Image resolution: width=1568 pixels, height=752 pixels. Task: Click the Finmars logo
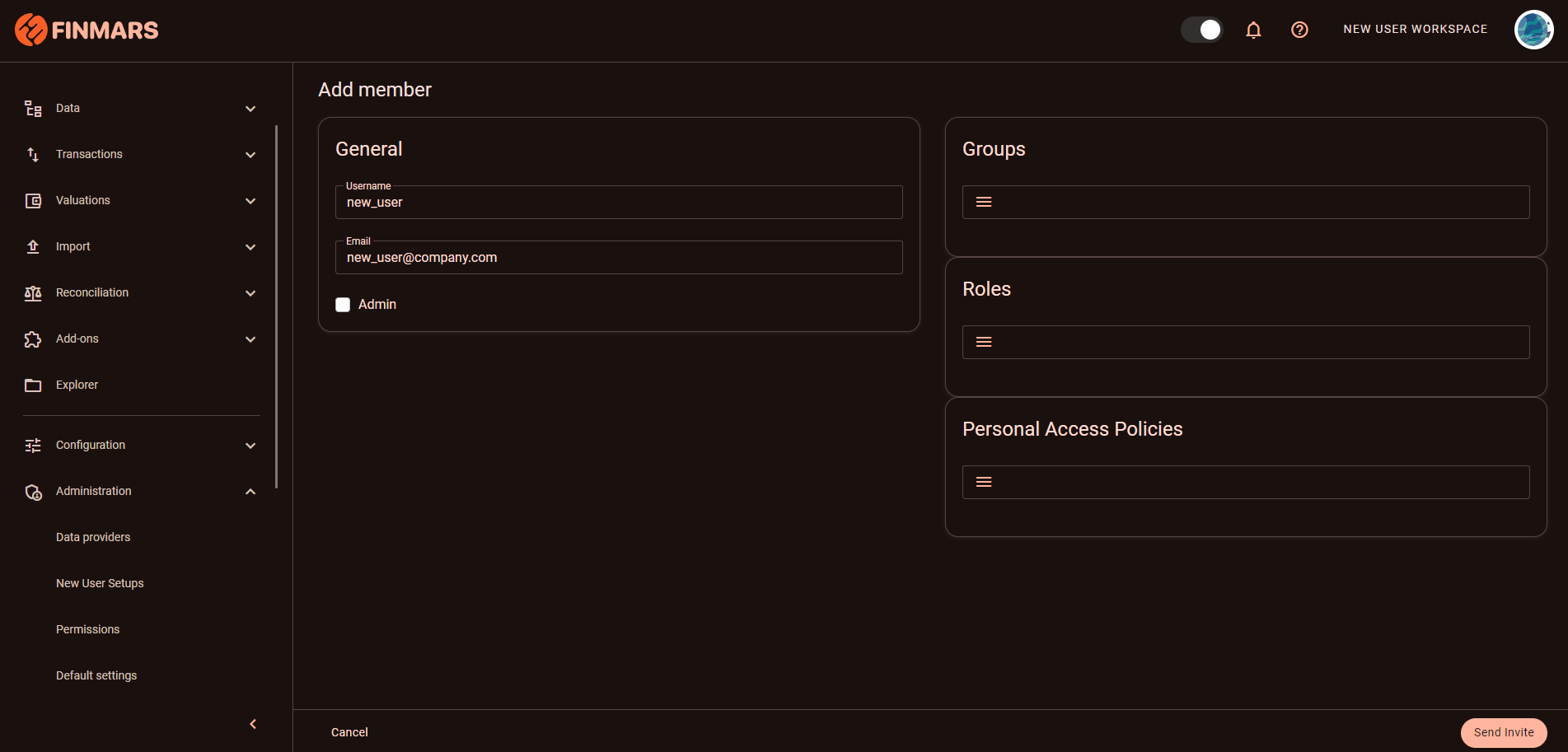[87, 30]
